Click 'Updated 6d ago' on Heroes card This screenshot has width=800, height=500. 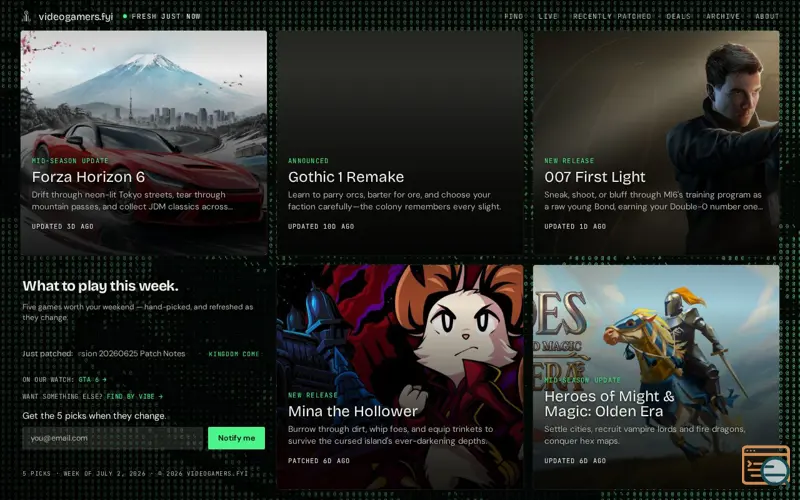(x=575, y=461)
